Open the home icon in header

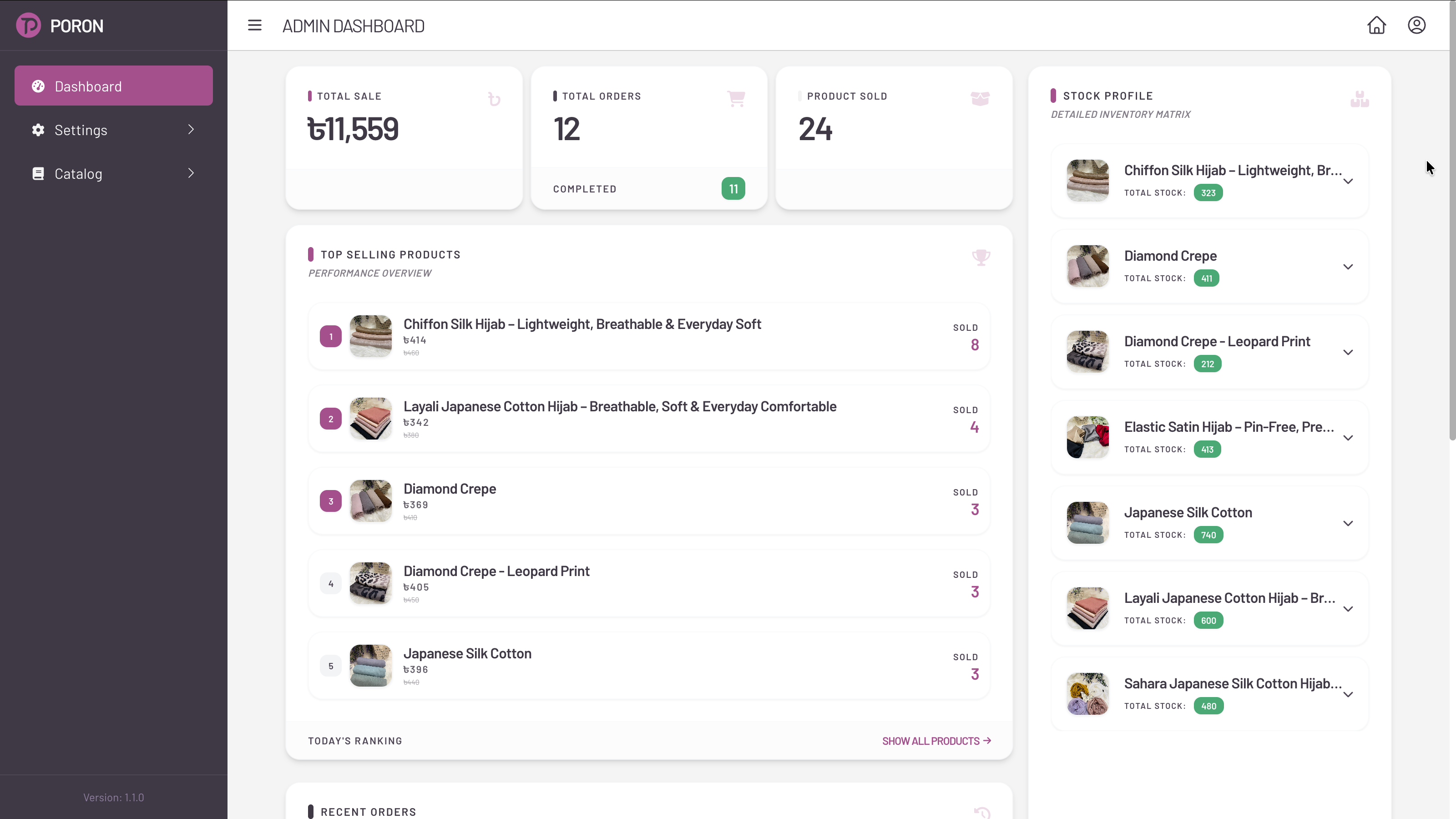(x=1376, y=25)
